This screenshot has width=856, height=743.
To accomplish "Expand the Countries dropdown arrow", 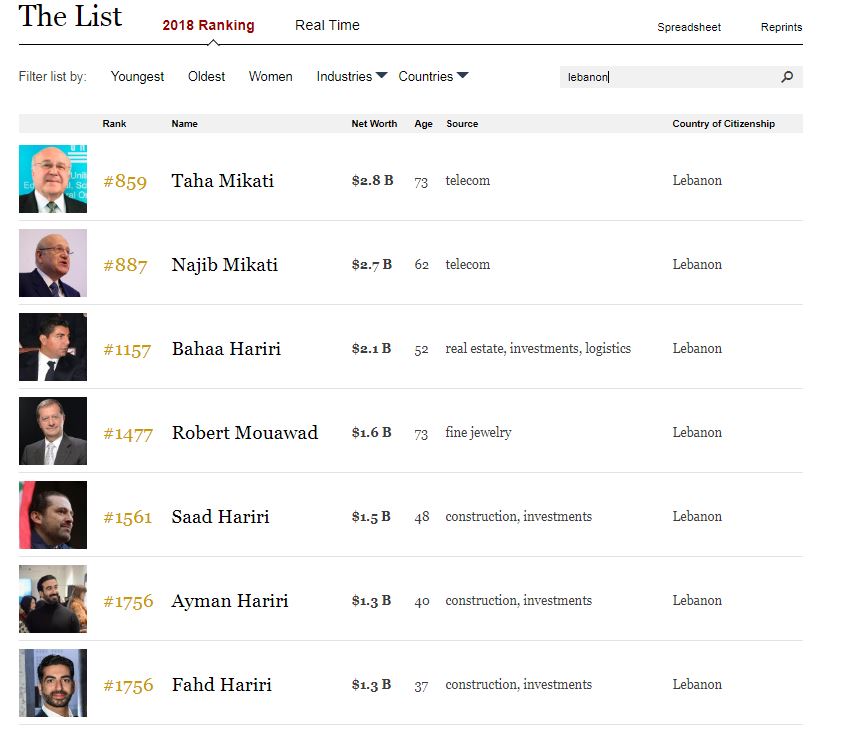I will click(462, 75).
